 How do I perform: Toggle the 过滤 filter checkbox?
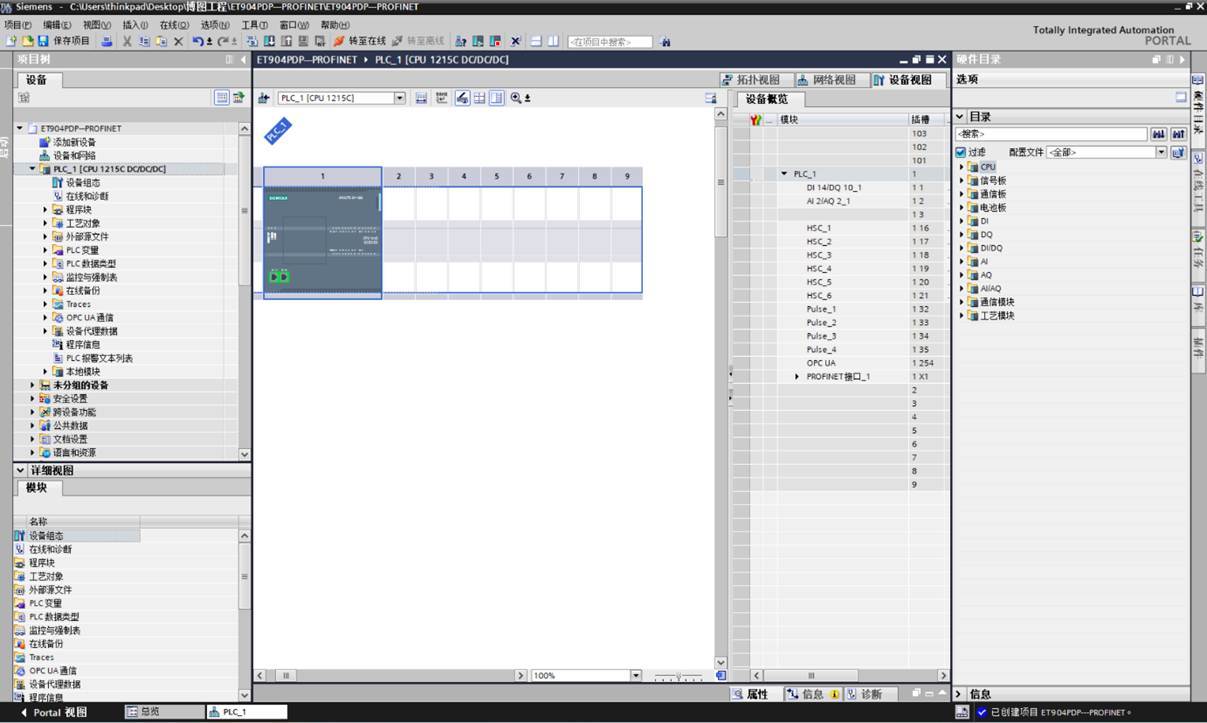(961, 152)
